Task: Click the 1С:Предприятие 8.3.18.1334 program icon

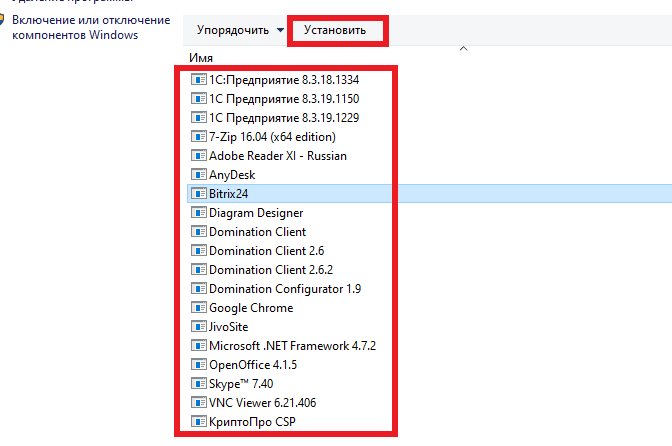Action: pos(199,80)
